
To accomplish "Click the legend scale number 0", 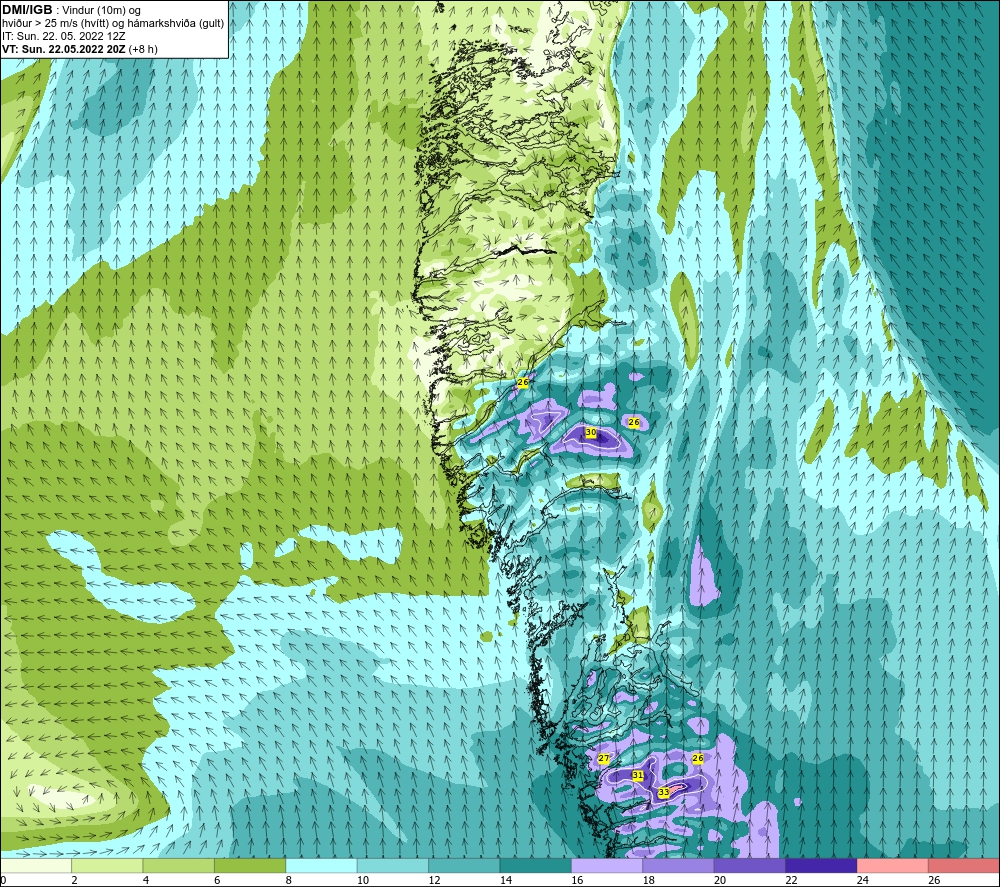I will click(3, 881).
